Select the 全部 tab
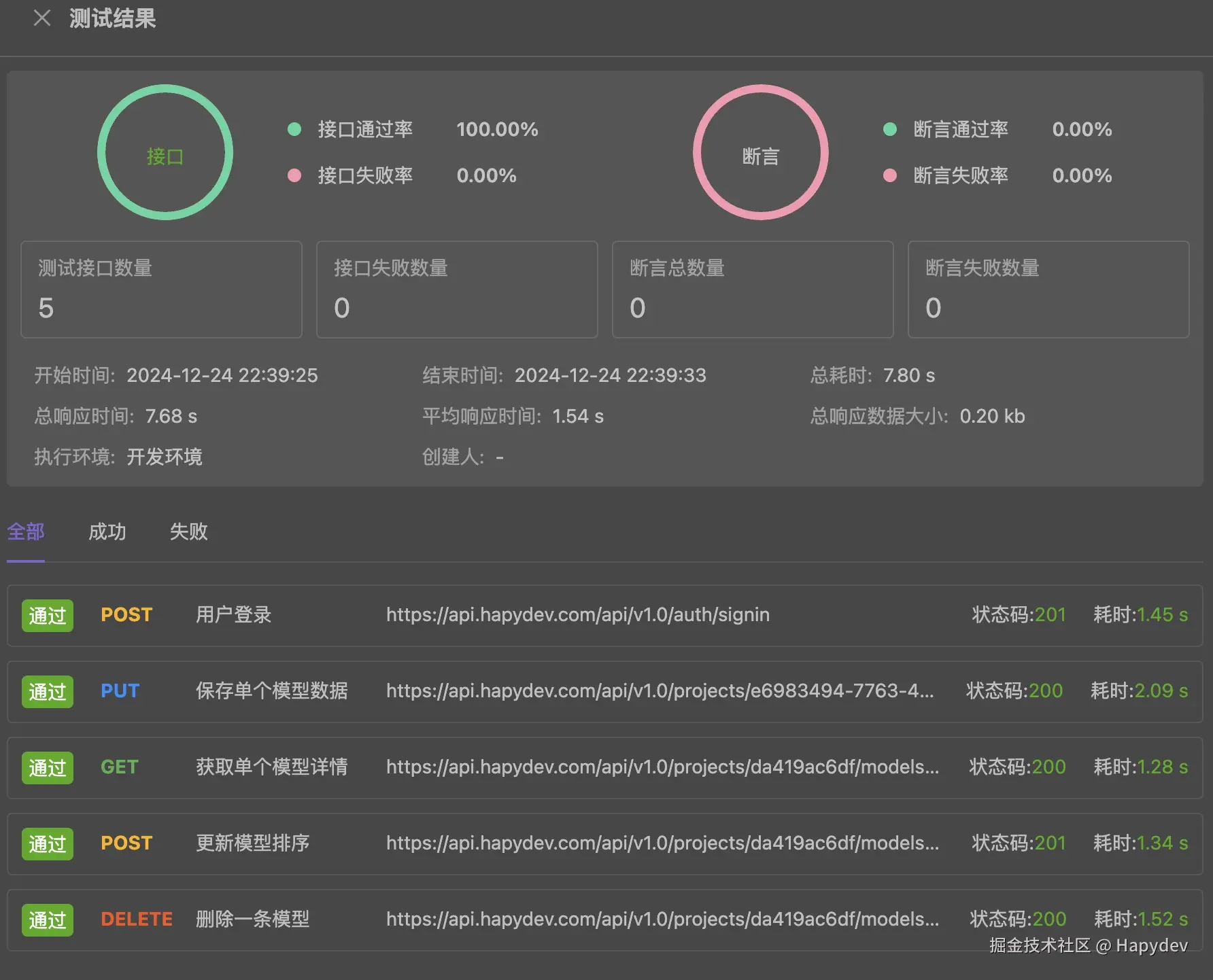1213x980 pixels. [25, 532]
